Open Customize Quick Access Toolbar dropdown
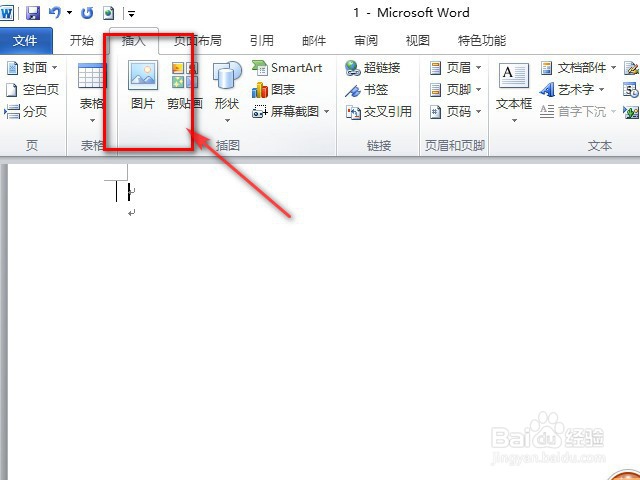The image size is (640, 480). click(131, 14)
